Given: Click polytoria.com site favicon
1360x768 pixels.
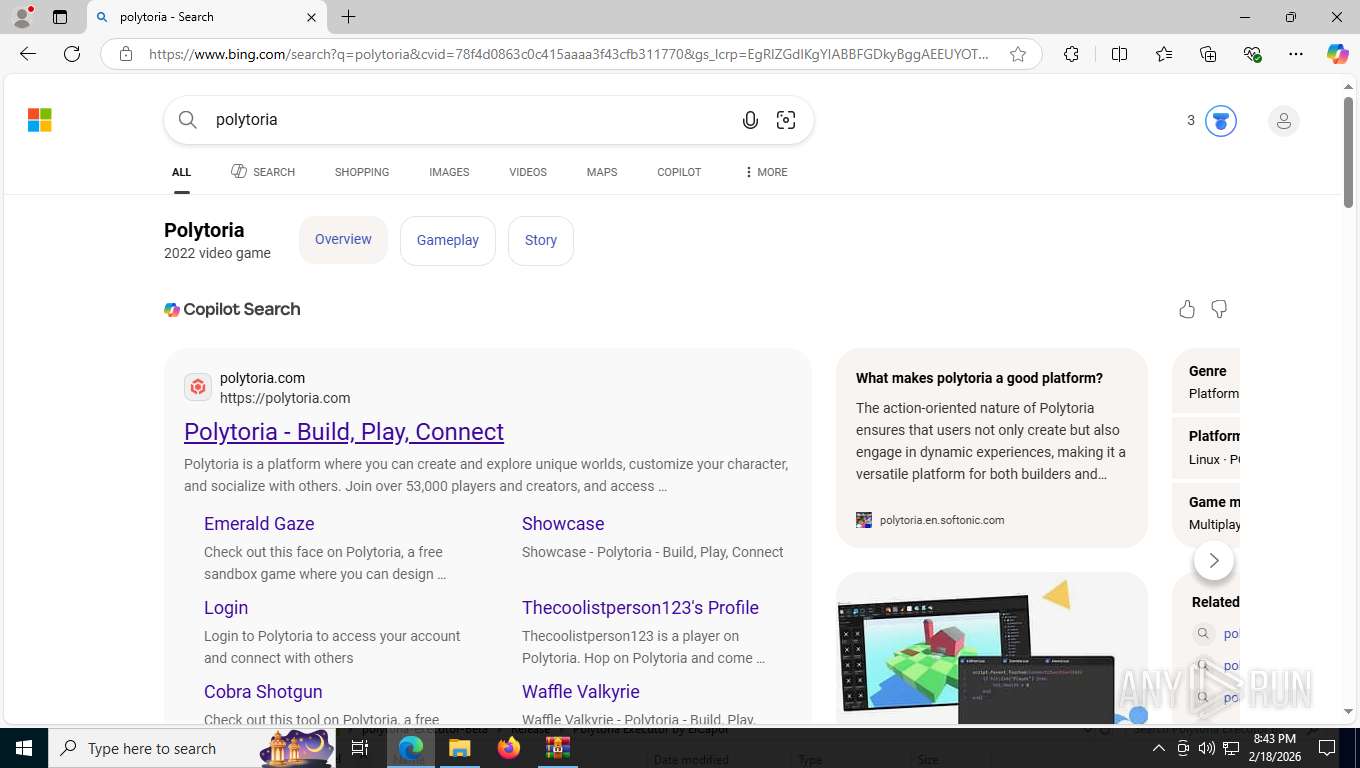Looking at the screenshot, I should pyautogui.click(x=198, y=387).
